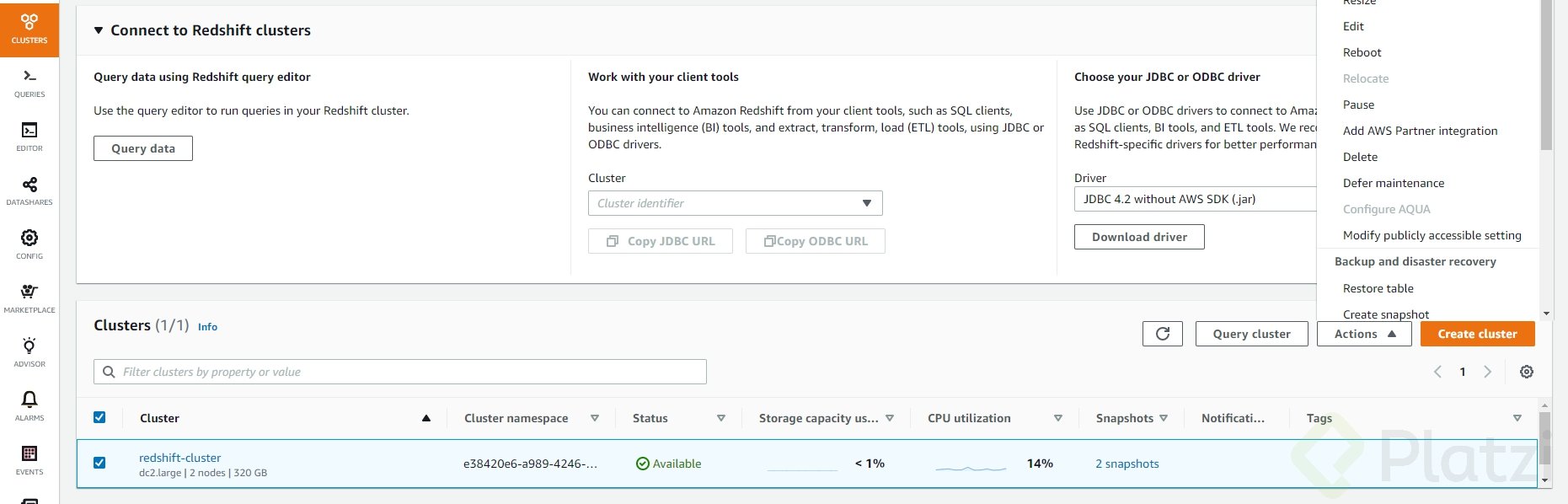Open the Editor sidebar icon

[x=29, y=137]
